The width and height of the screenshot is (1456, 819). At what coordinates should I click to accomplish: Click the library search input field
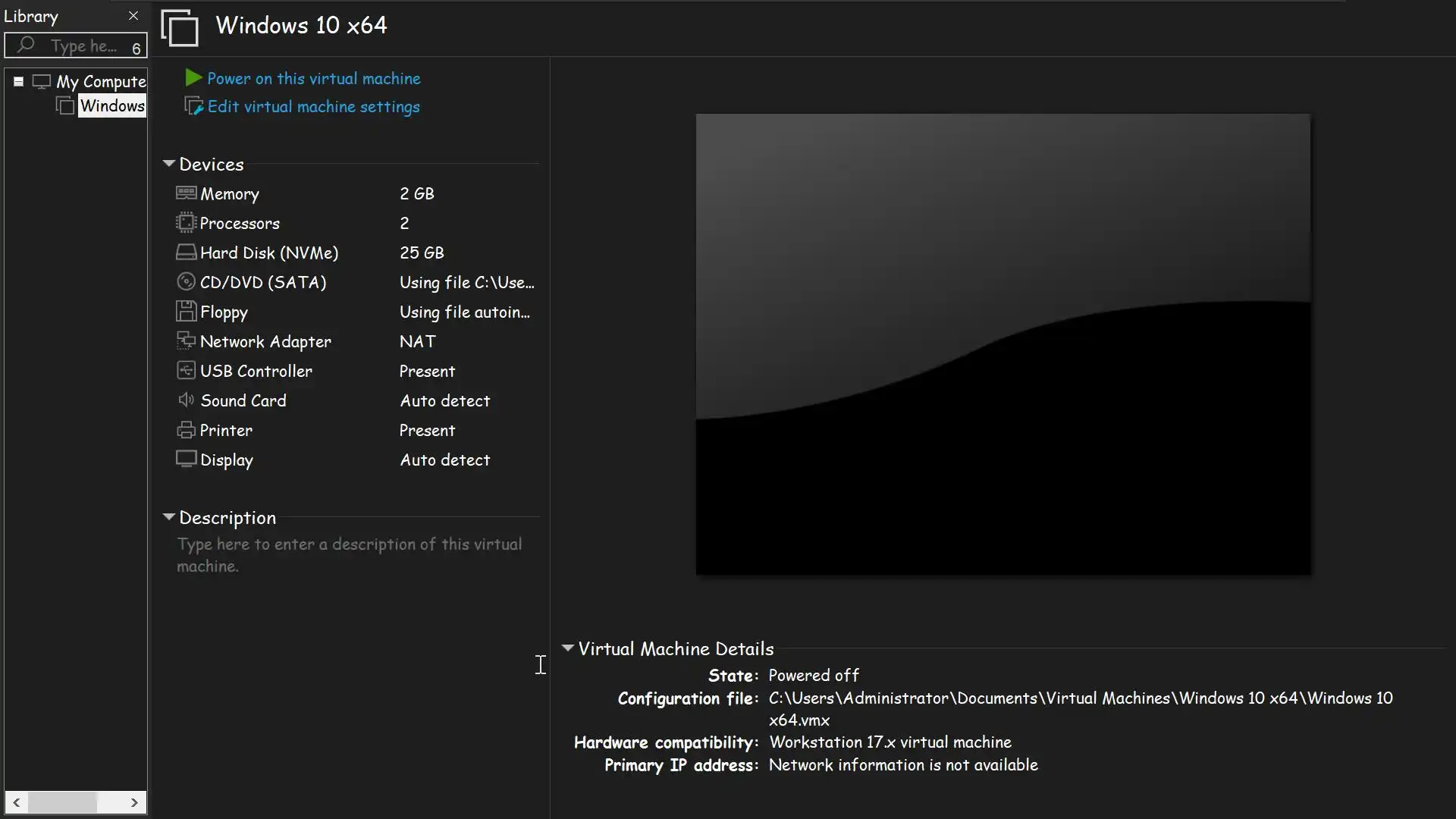point(83,46)
